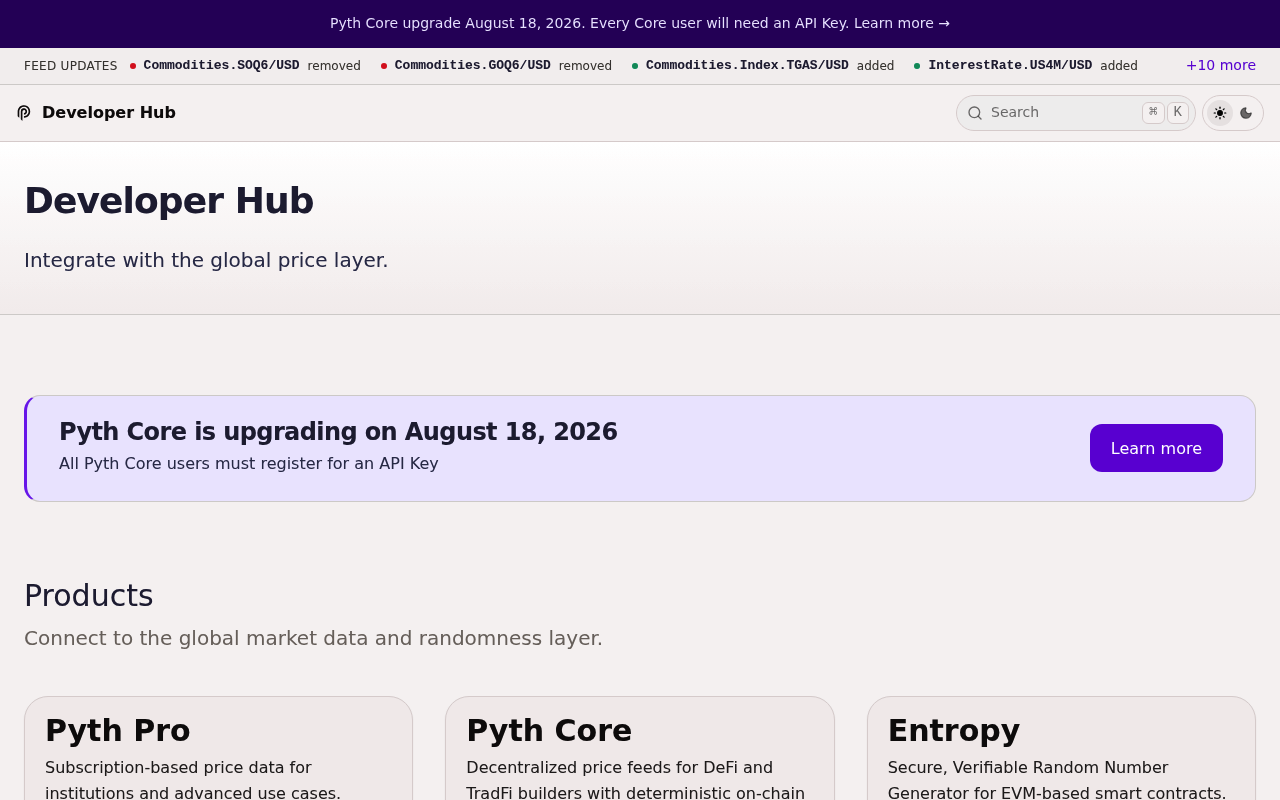This screenshot has width=1280, height=800.
Task: Open the Search input field
Action: [x=1076, y=113]
